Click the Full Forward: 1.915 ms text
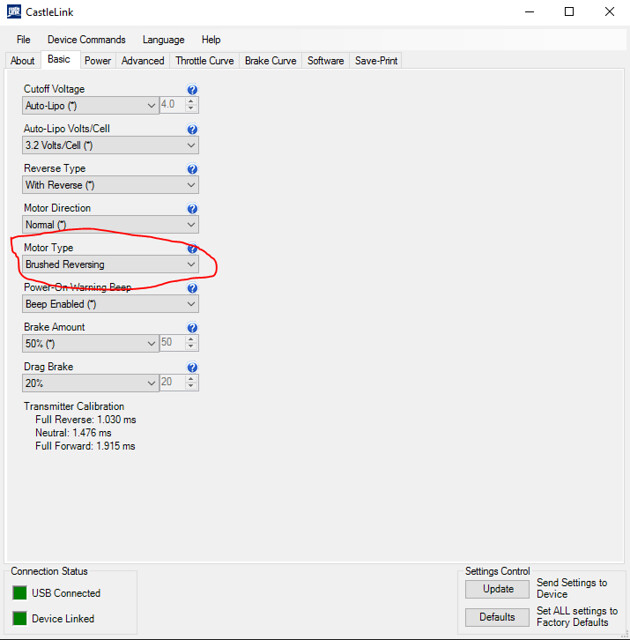 pyautogui.click(x=85, y=446)
